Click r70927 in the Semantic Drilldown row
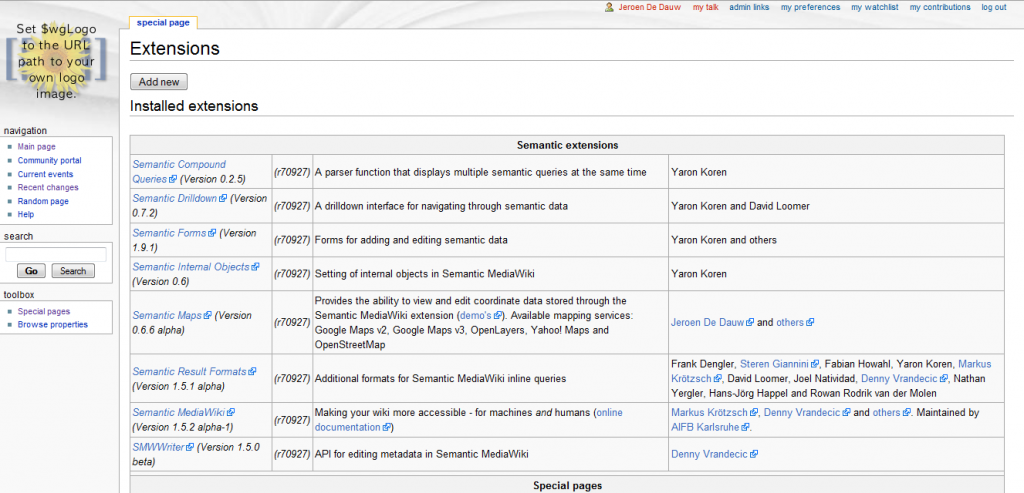1024x493 pixels. pos(292,206)
